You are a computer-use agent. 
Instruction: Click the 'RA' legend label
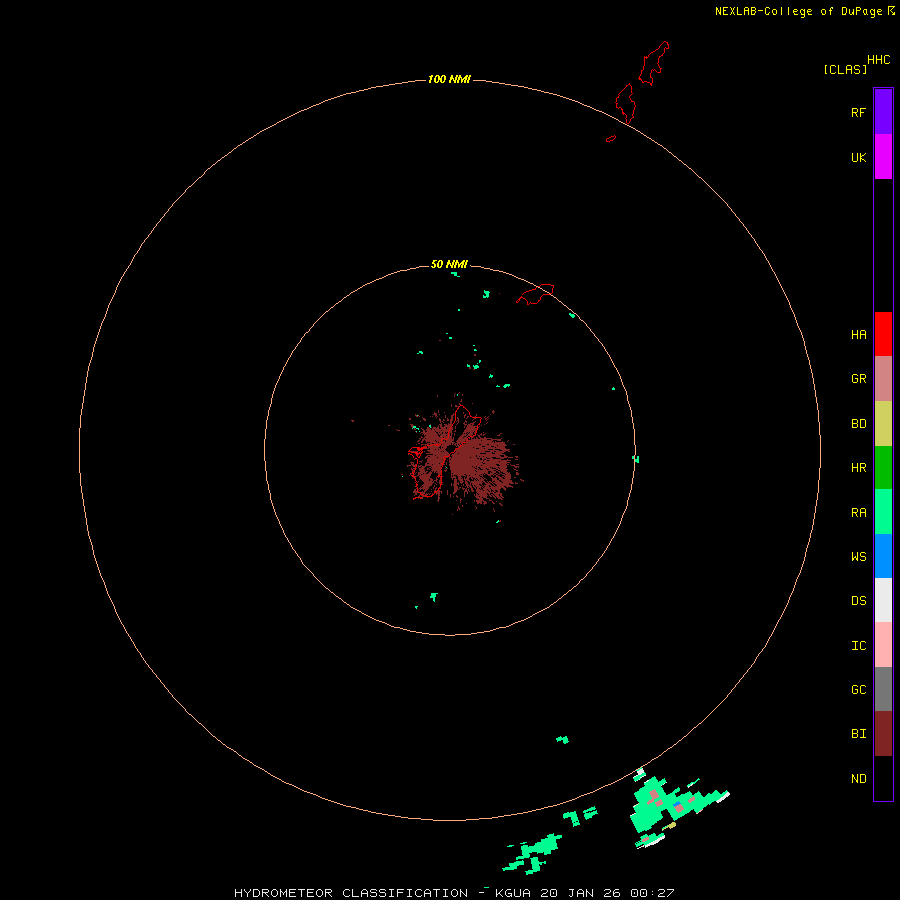pos(858,513)
